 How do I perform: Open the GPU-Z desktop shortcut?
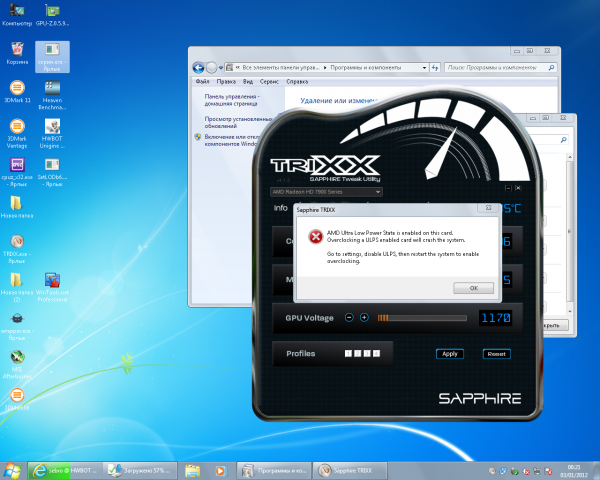coord(52,15)
